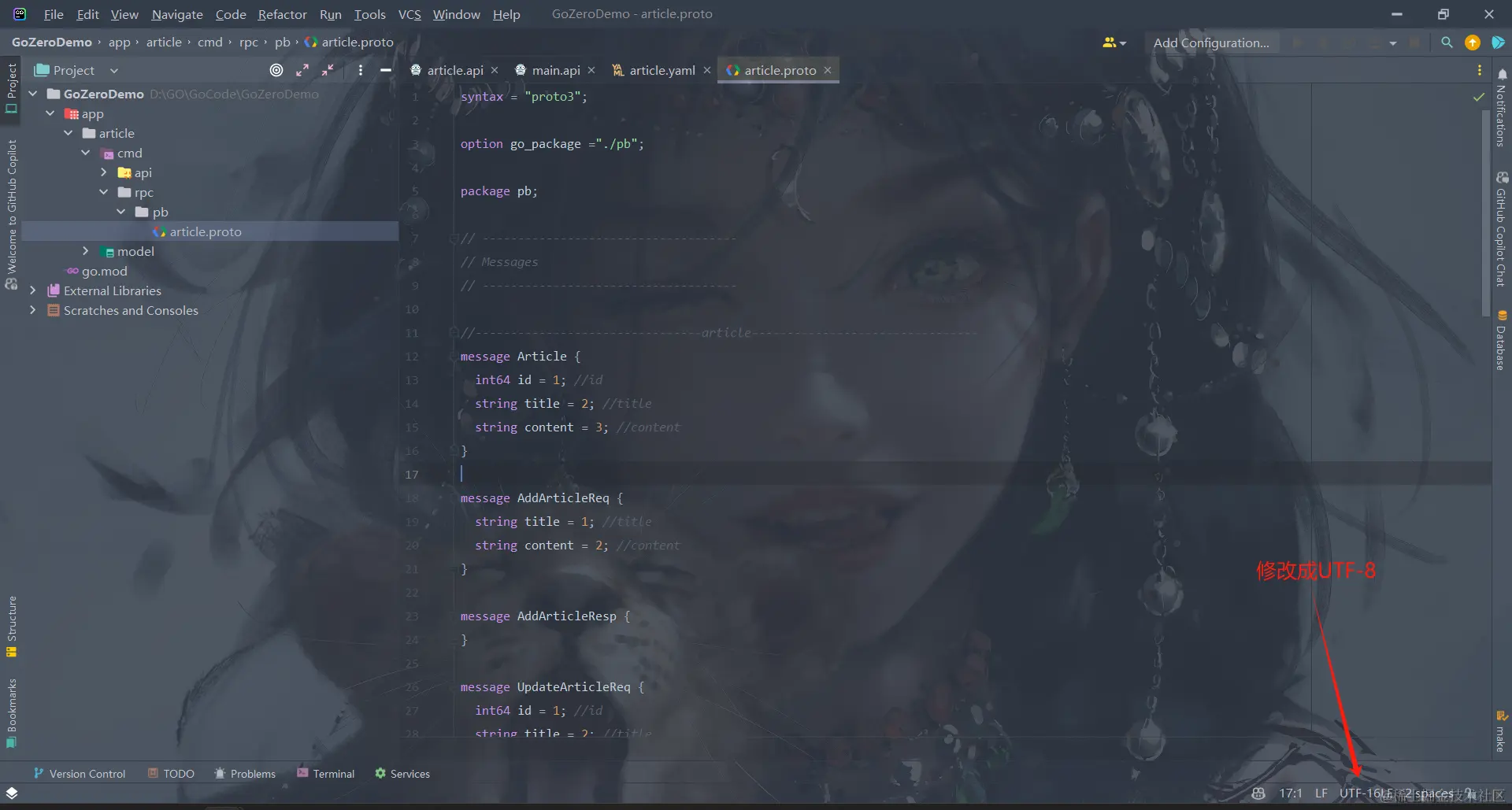This screenshot has width=1512, height=810.
Task: Open the Version Control tool window
Action: (x=79, y=774)
